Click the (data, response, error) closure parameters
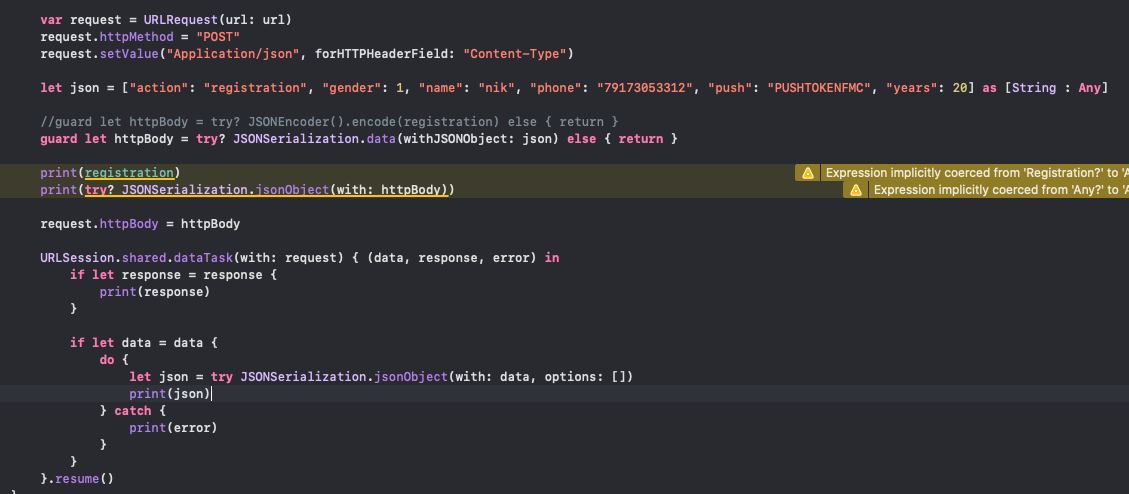 [452, 258]
